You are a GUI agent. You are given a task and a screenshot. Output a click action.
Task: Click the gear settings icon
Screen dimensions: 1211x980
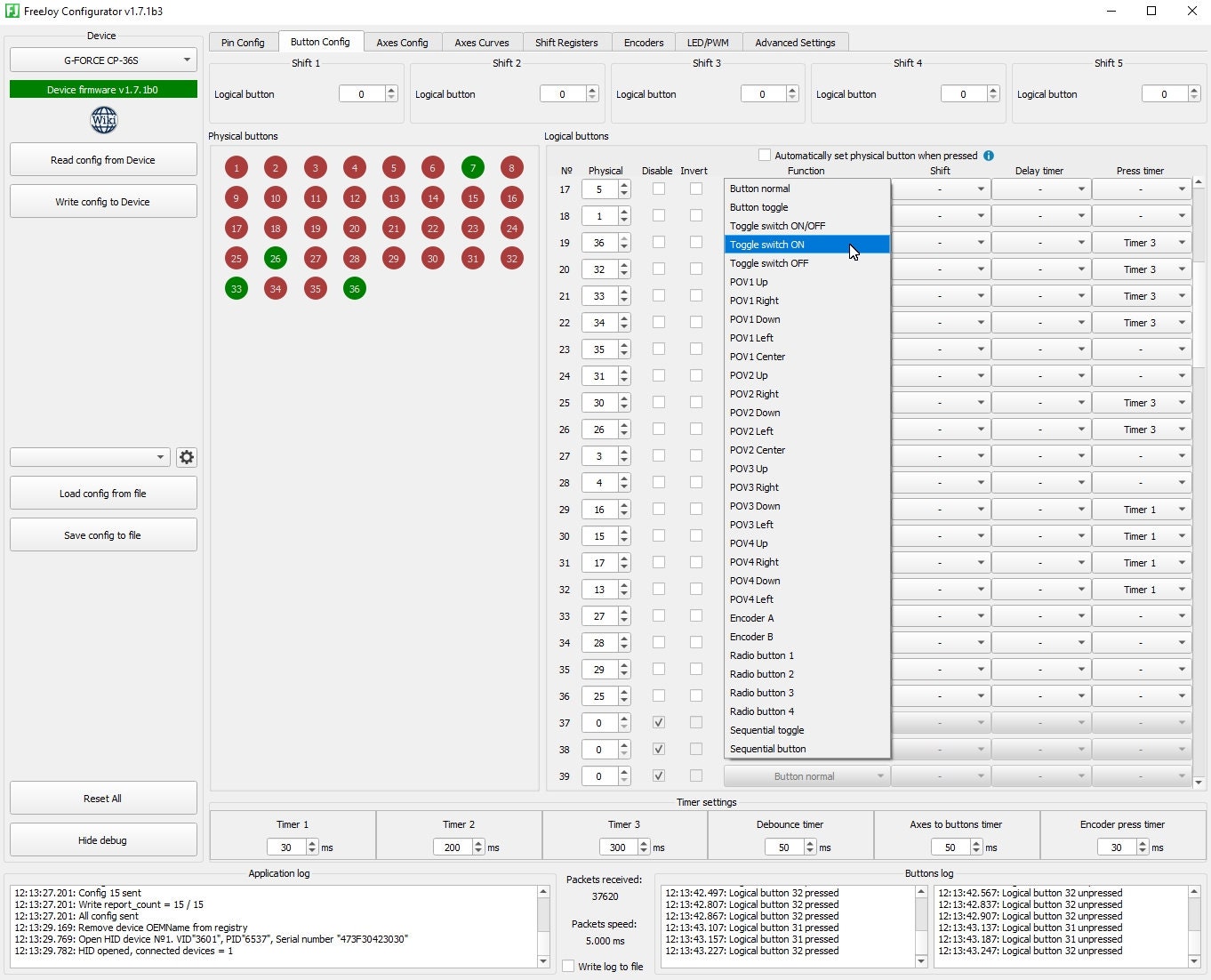click(x=187, y=457)
